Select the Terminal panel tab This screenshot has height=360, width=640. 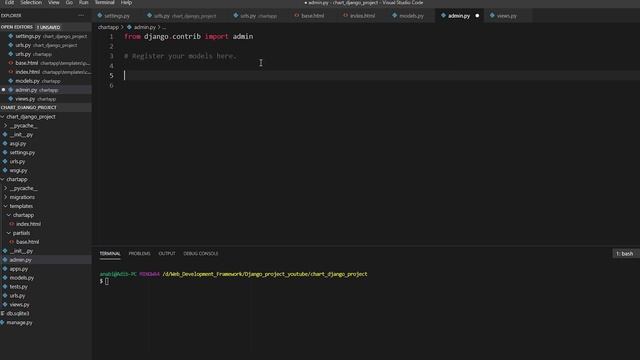[110, 253]
